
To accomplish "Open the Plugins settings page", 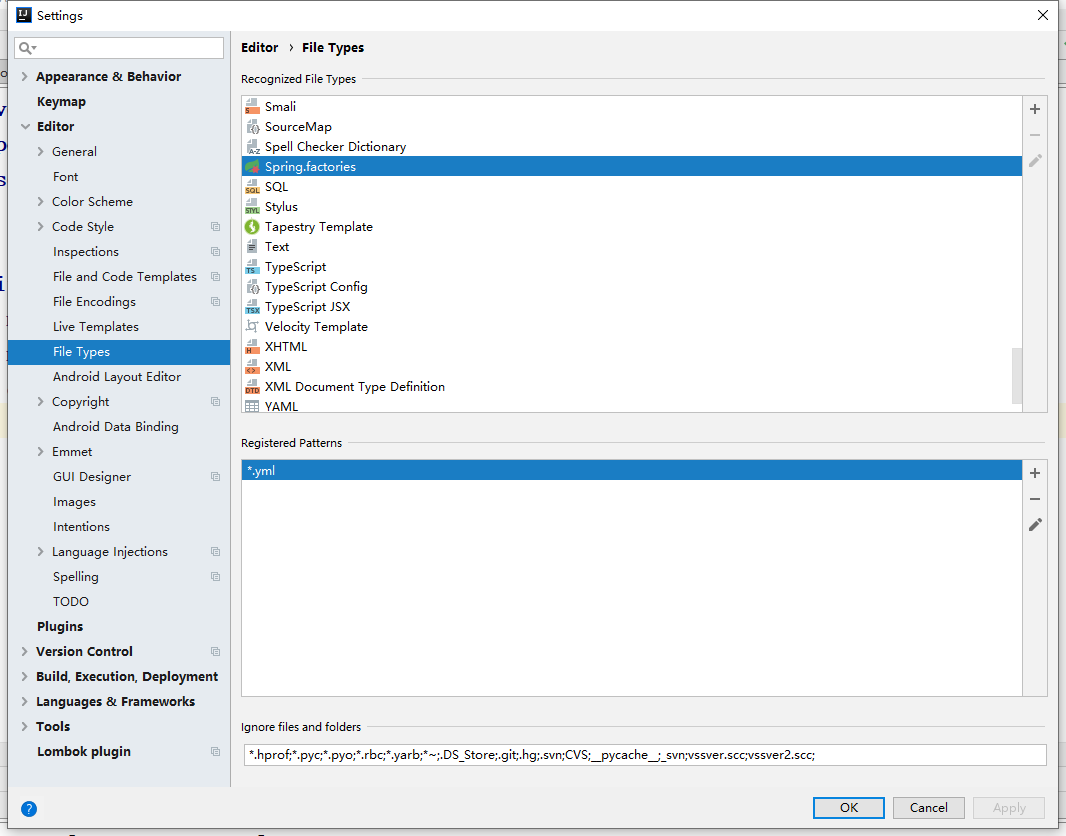I will coord(60,627).
